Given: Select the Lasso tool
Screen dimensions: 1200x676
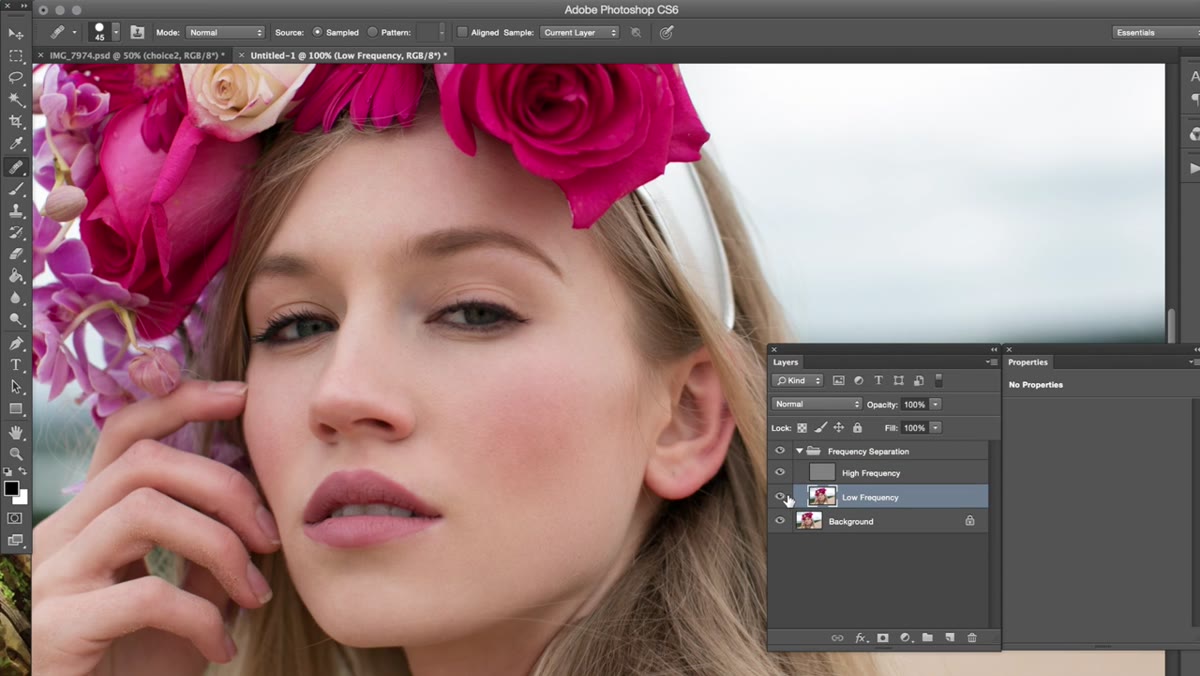Looking at the screenshot, I should [x=16, y=78].
